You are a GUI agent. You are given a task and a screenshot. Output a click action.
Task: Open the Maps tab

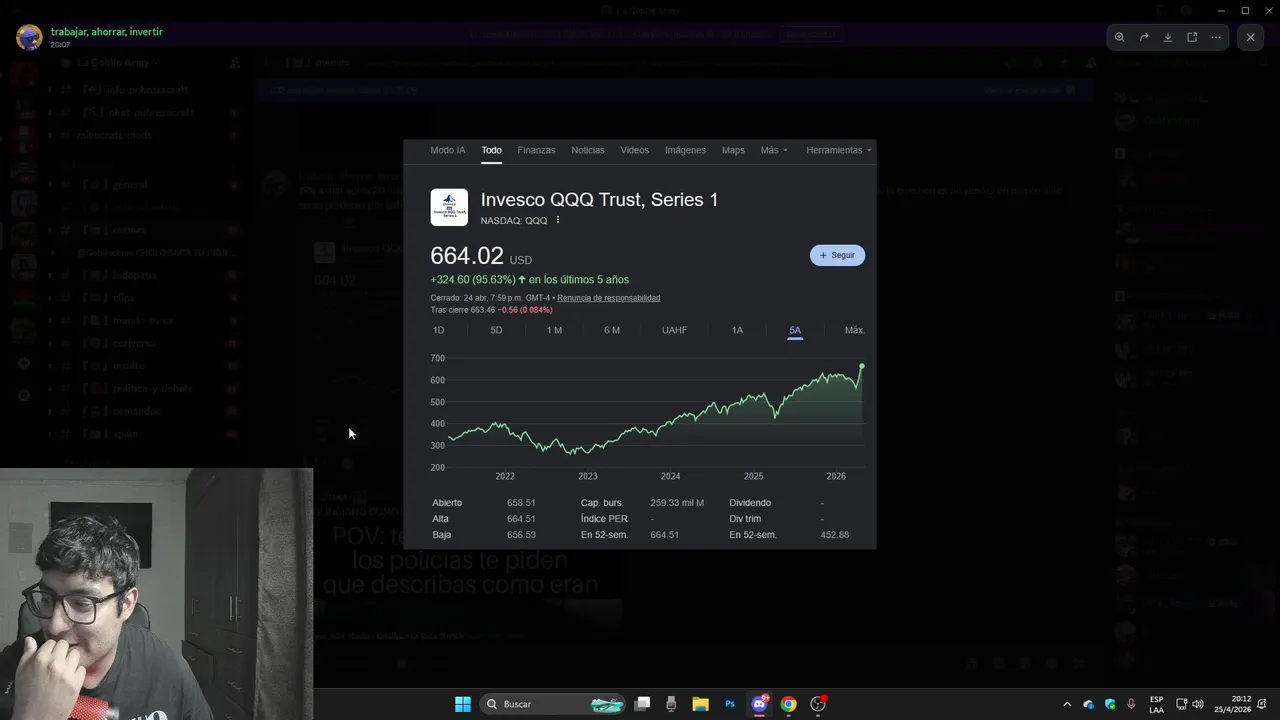[733, 150]
